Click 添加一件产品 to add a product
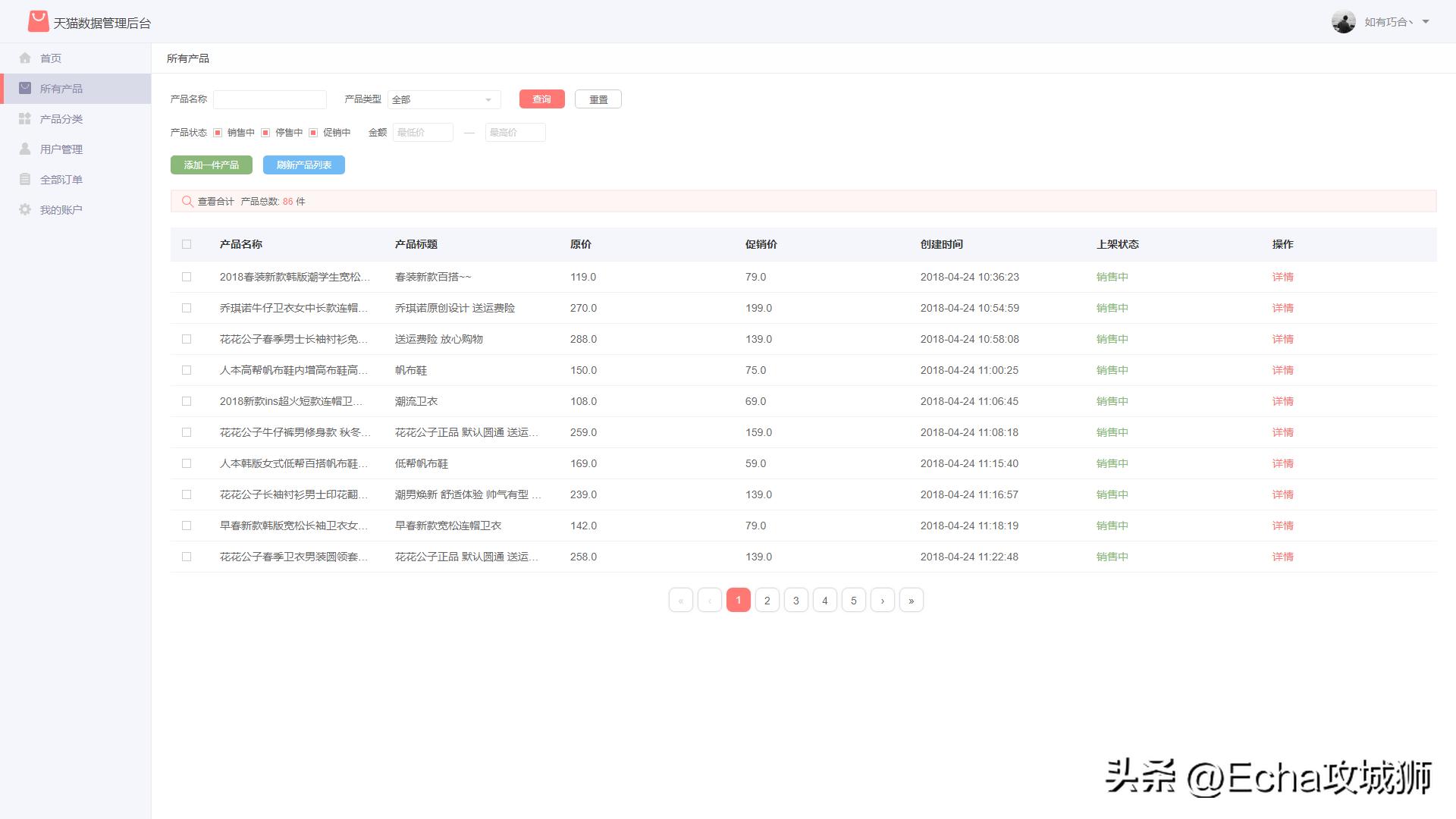 tap(211, 165)
